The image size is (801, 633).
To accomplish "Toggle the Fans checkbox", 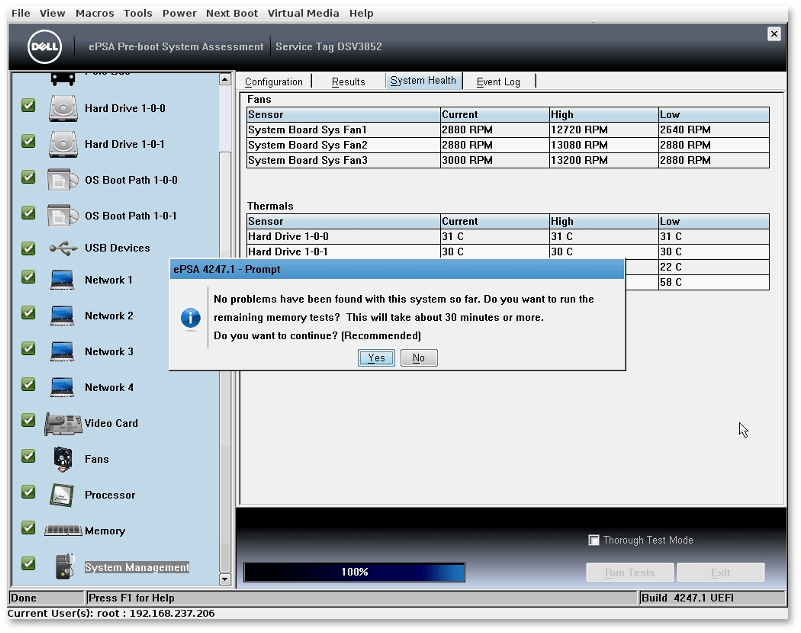I will 29,456.
